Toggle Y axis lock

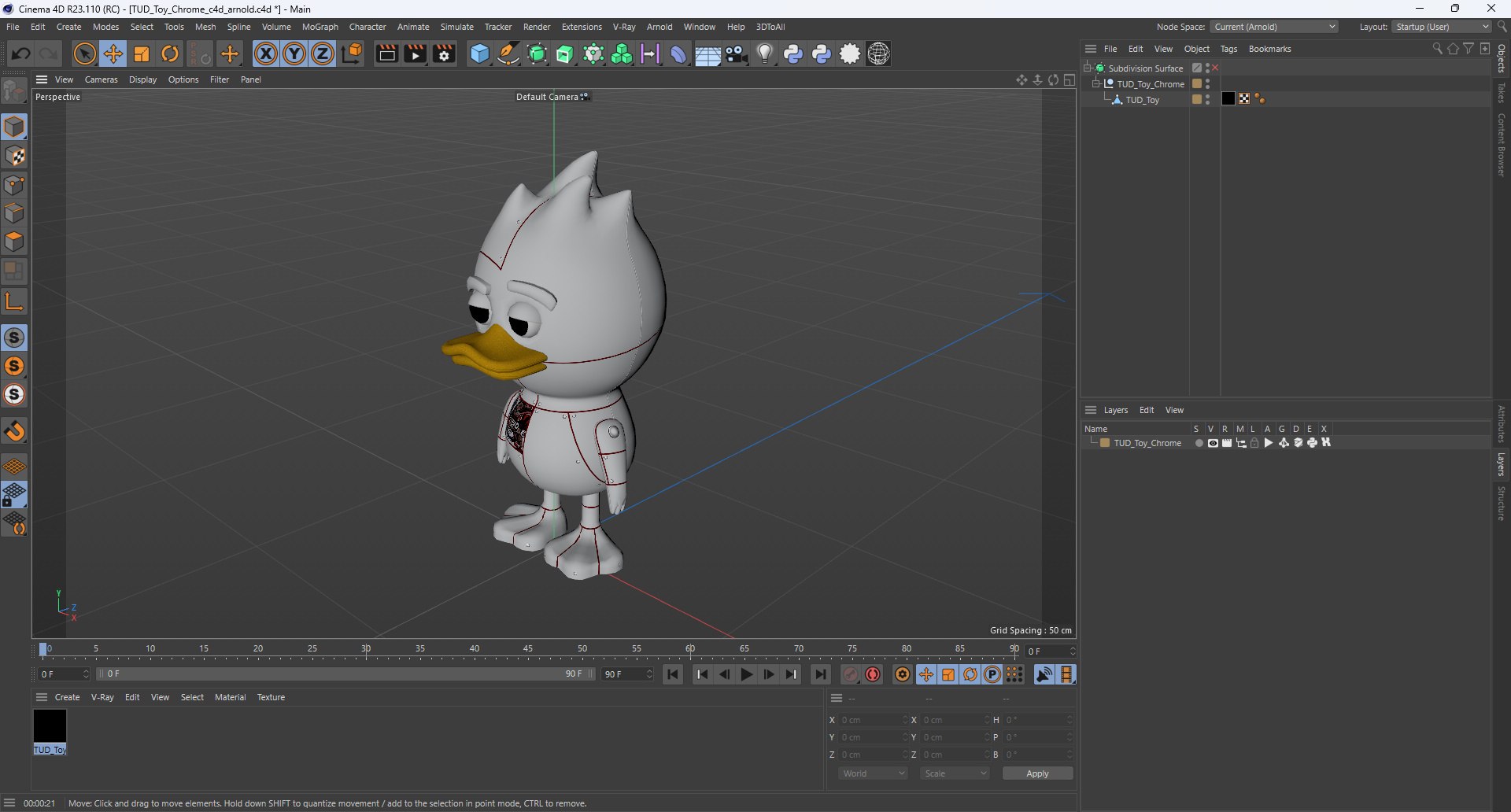tap(294, 54)
